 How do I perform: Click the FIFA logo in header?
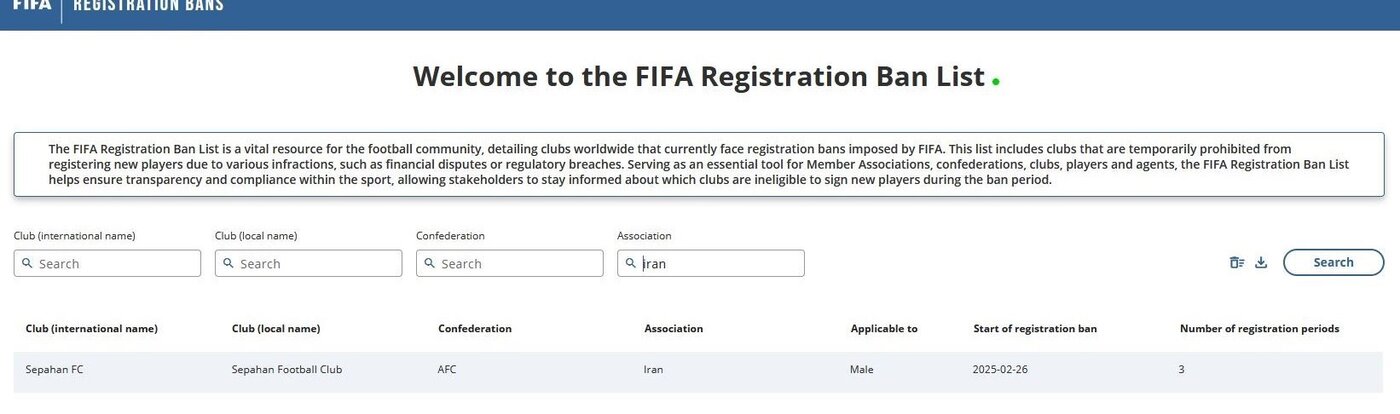[31, 5]
